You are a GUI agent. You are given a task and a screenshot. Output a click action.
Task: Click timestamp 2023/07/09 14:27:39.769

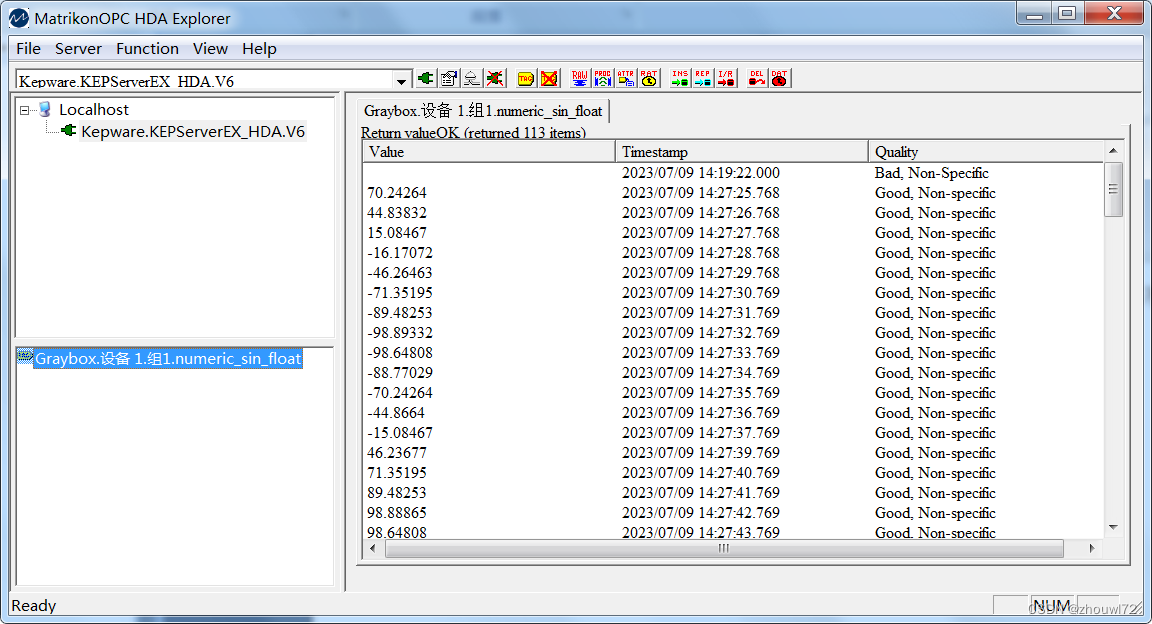701,453
